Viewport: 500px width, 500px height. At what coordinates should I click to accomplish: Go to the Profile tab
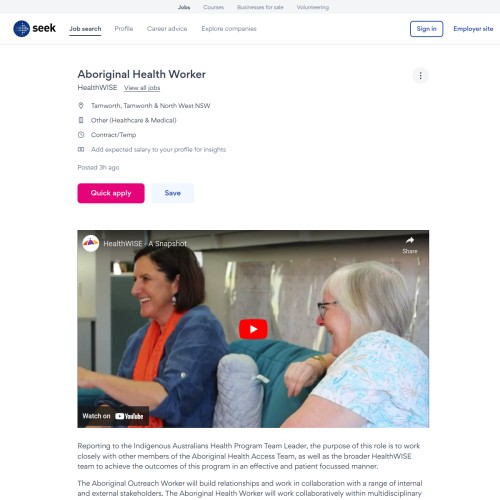pos(124,29)
